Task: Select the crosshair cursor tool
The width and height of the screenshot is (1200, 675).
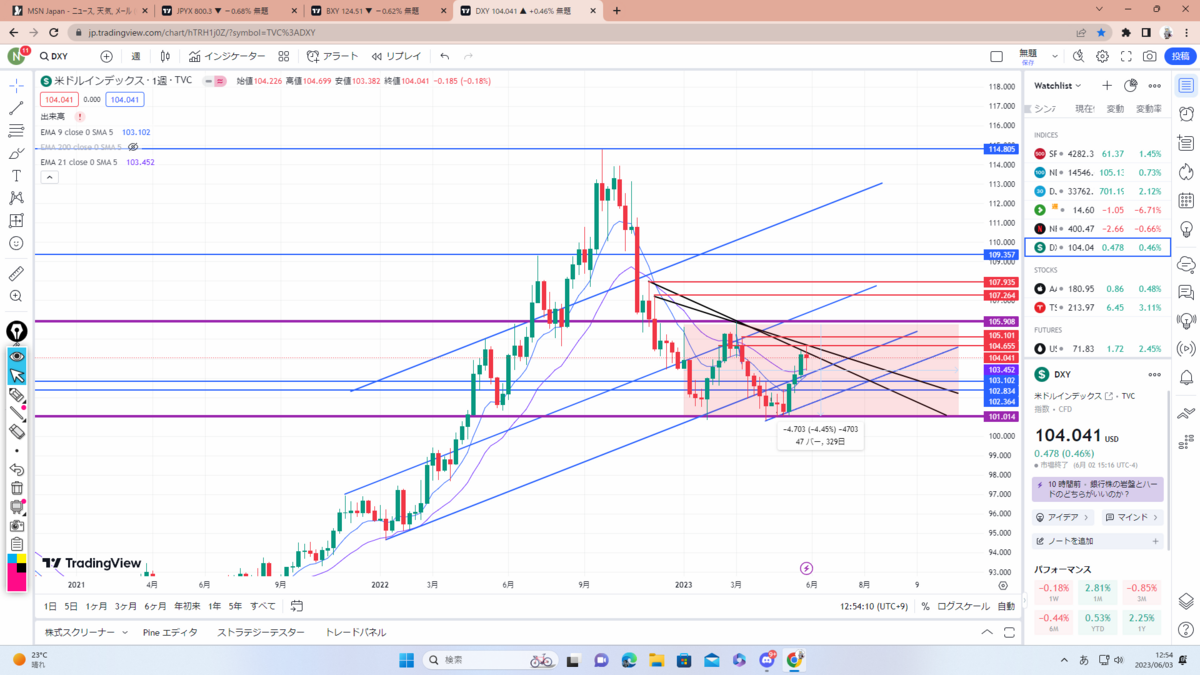Action: [x=16, y=85]
